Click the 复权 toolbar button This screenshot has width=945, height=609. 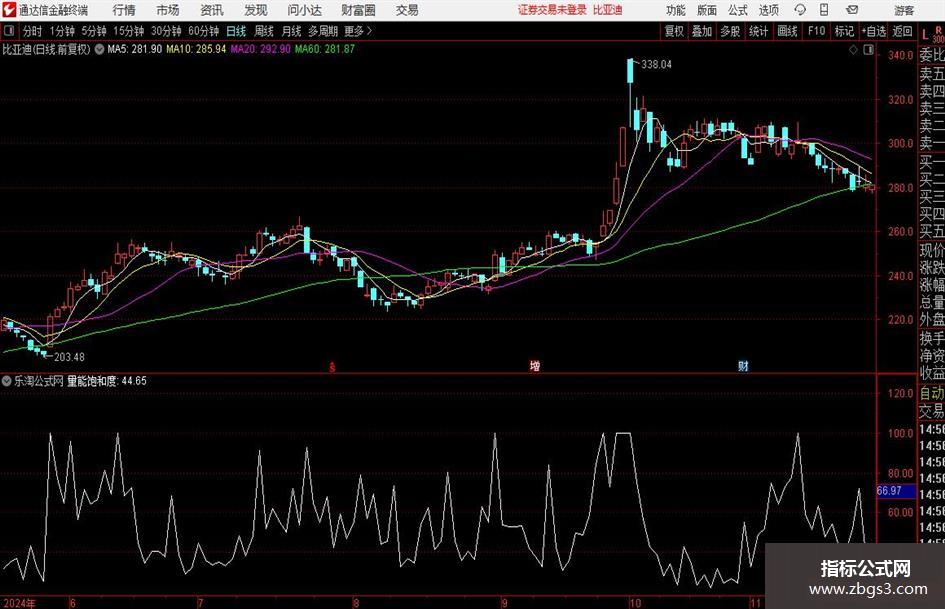(674, 31)
